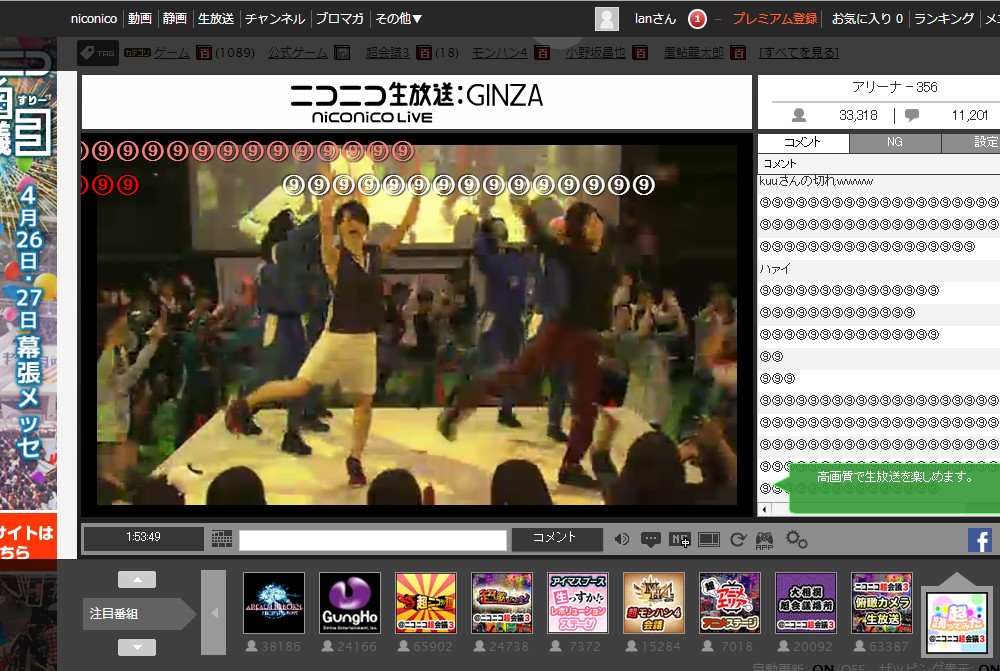Open dictionary icon next to モンハン4 tag
This screenshot has height=671, width=1000.
(541, 53)
